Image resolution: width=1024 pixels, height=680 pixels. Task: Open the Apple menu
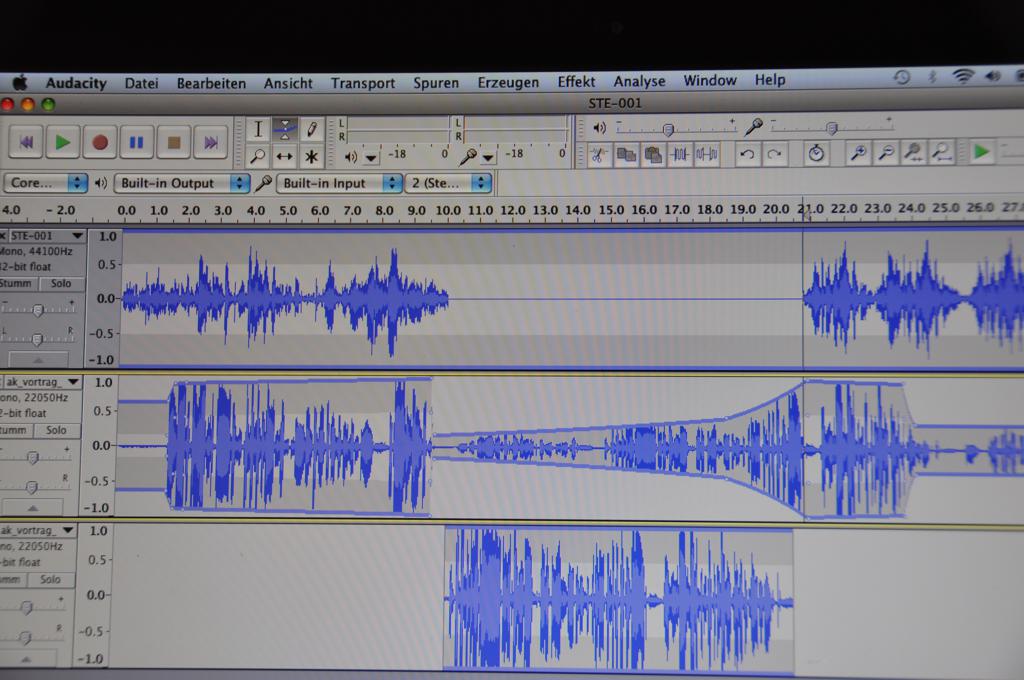click(21, 83)
